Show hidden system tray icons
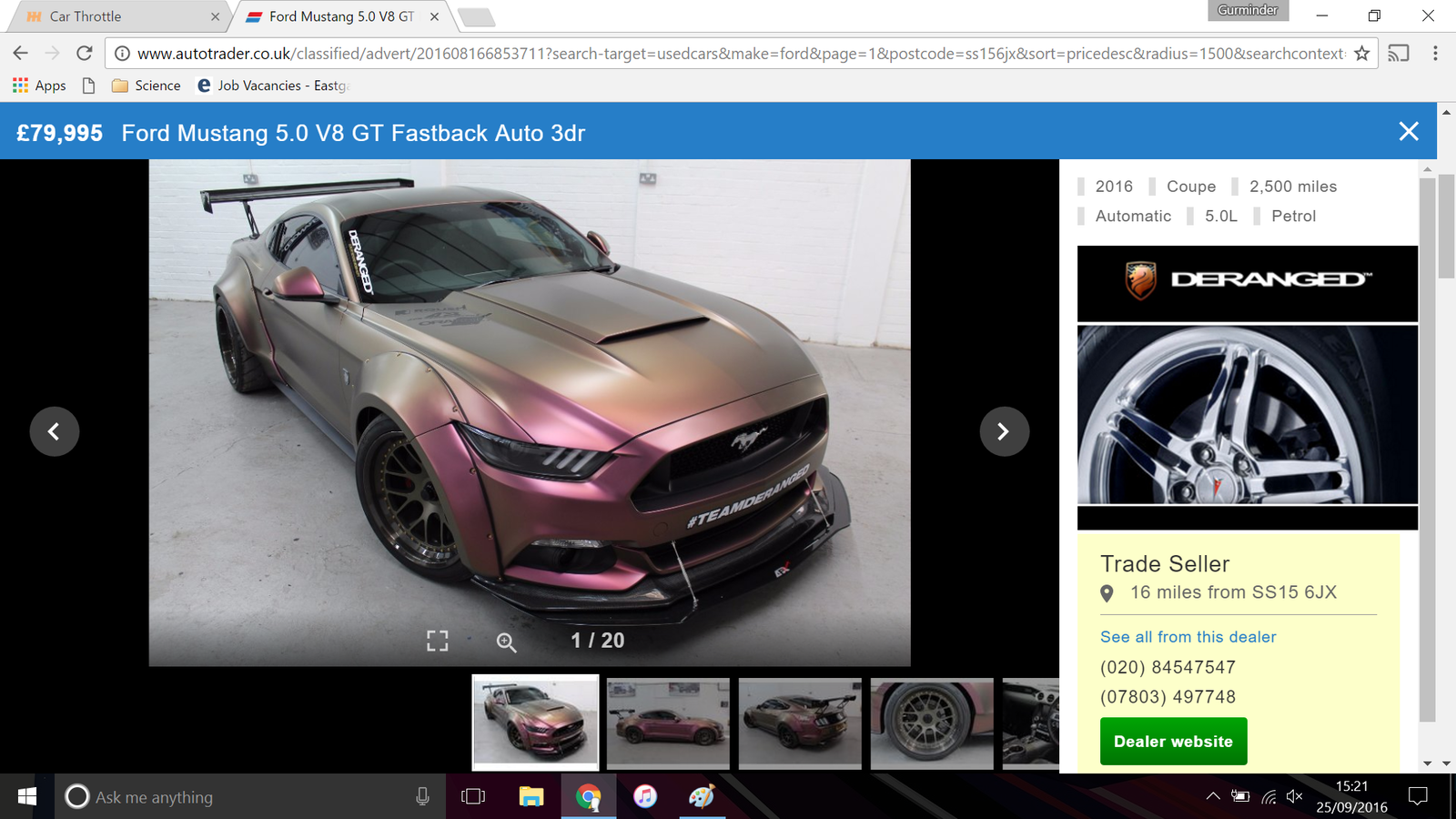The width and height of the screenshot is (1456, 819). point(1212,797)
